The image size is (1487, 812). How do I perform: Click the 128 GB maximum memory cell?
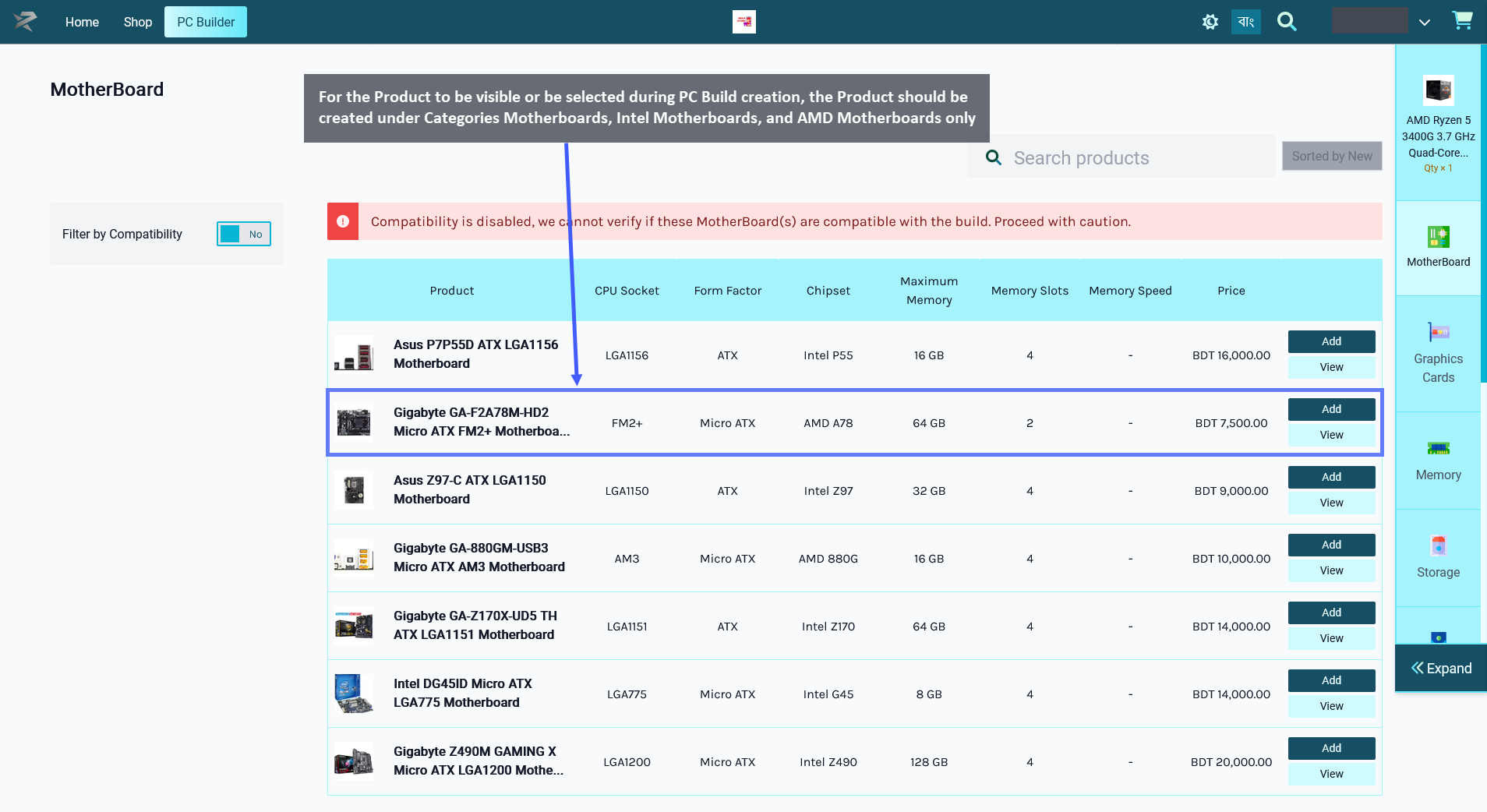click(929, 762)
